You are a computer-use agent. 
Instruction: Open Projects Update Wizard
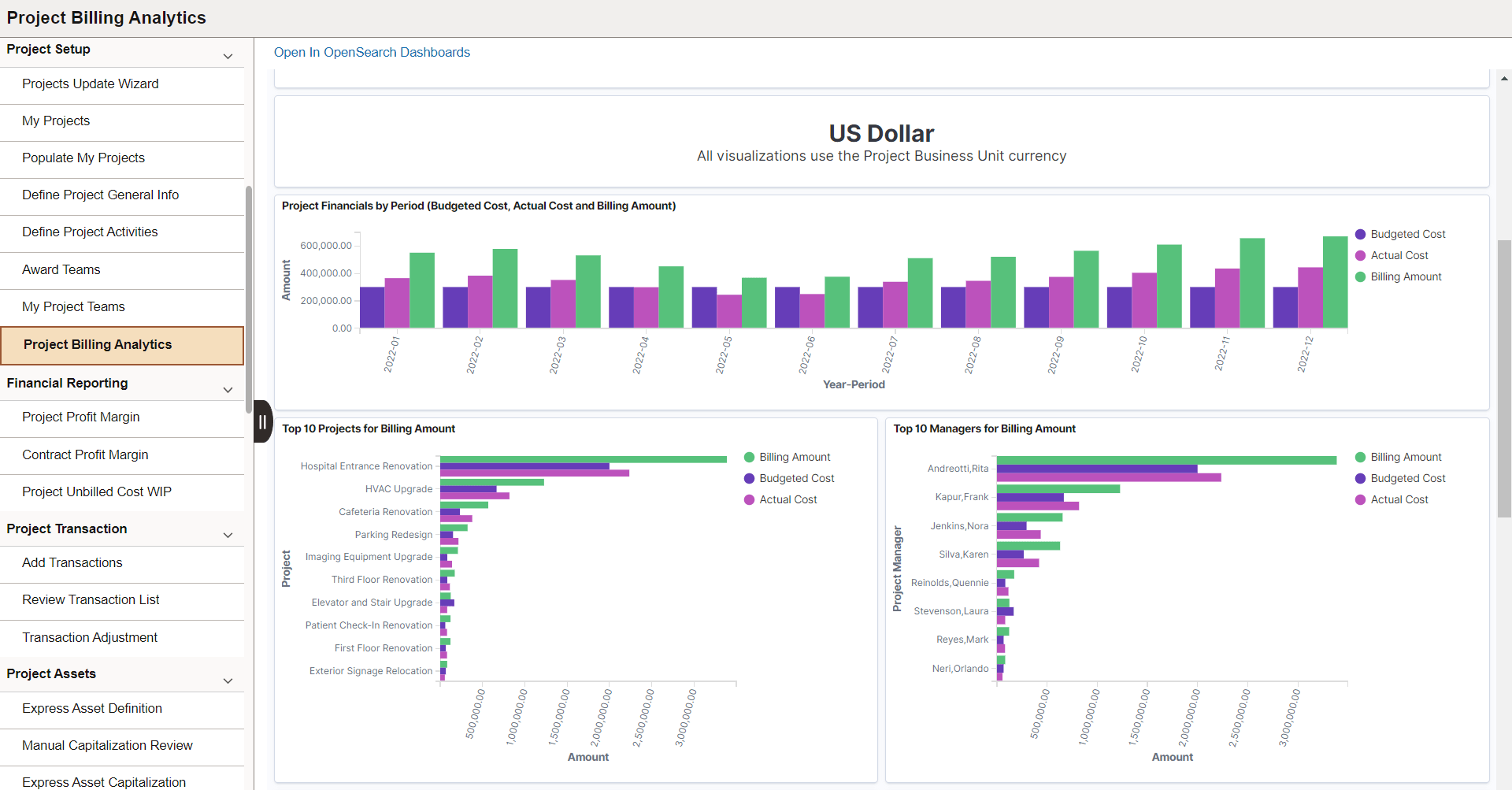[x=91, y=83]
